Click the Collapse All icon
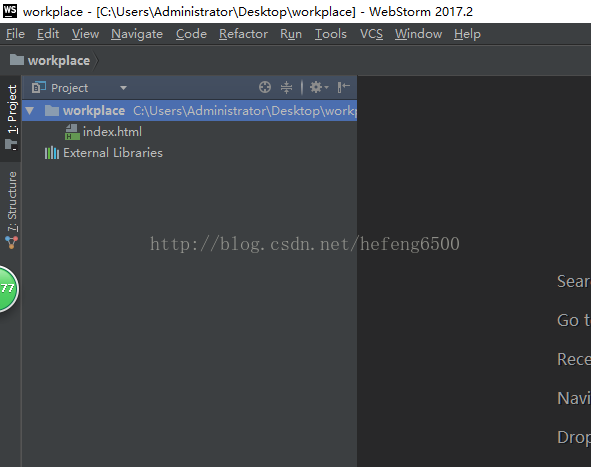 pos(286,87)
